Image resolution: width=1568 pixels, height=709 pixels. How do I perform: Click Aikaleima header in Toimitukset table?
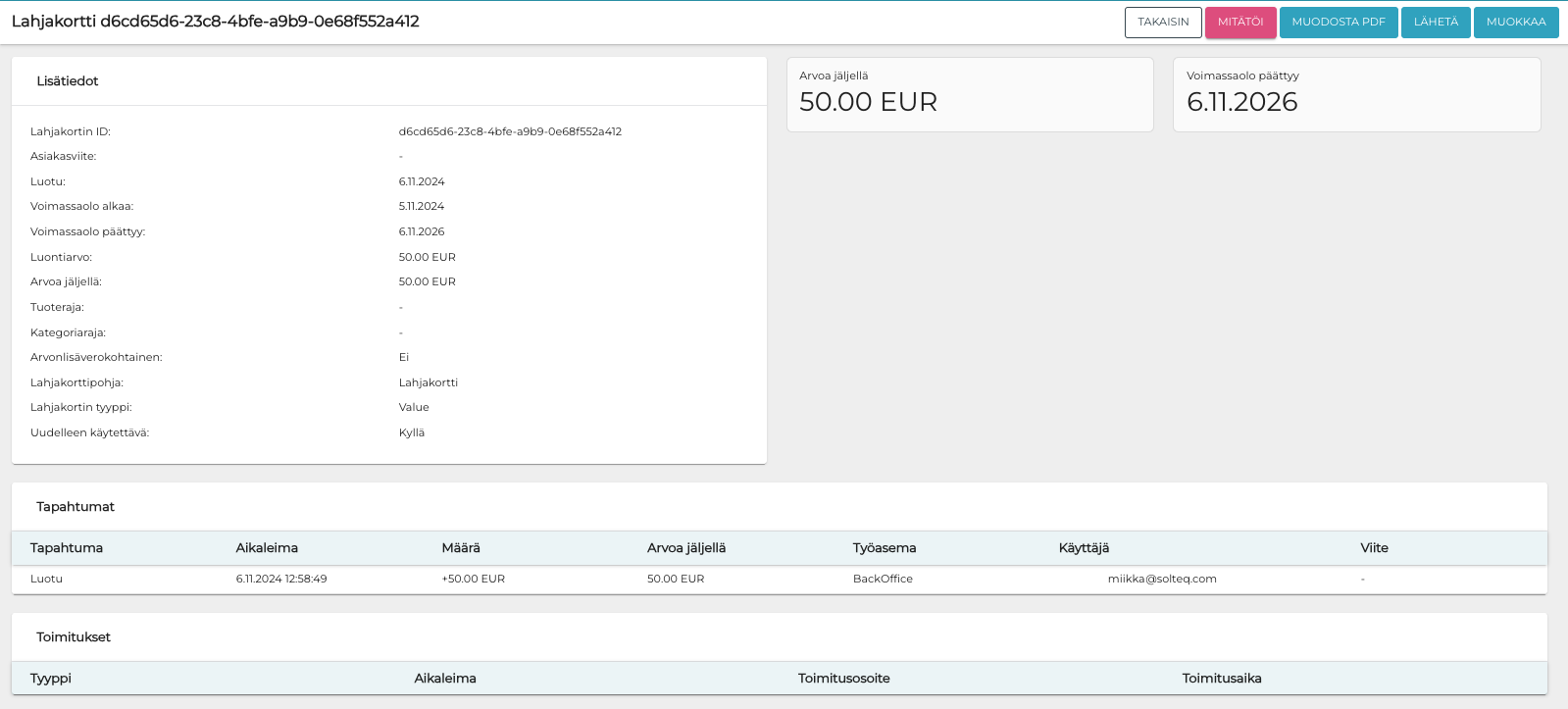coord(445,679)
